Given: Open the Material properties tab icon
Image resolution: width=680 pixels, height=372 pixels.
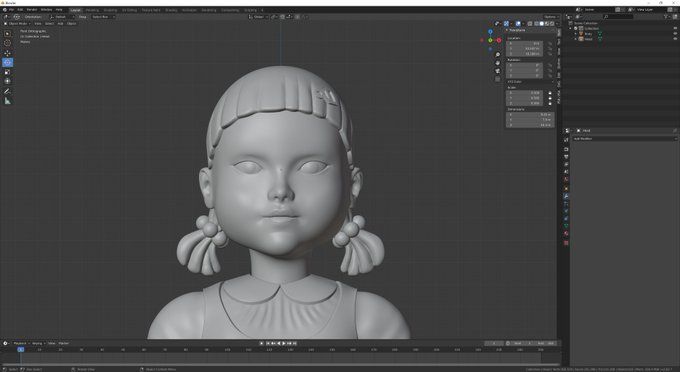Looking at the screenshot, I should [566, 233].
